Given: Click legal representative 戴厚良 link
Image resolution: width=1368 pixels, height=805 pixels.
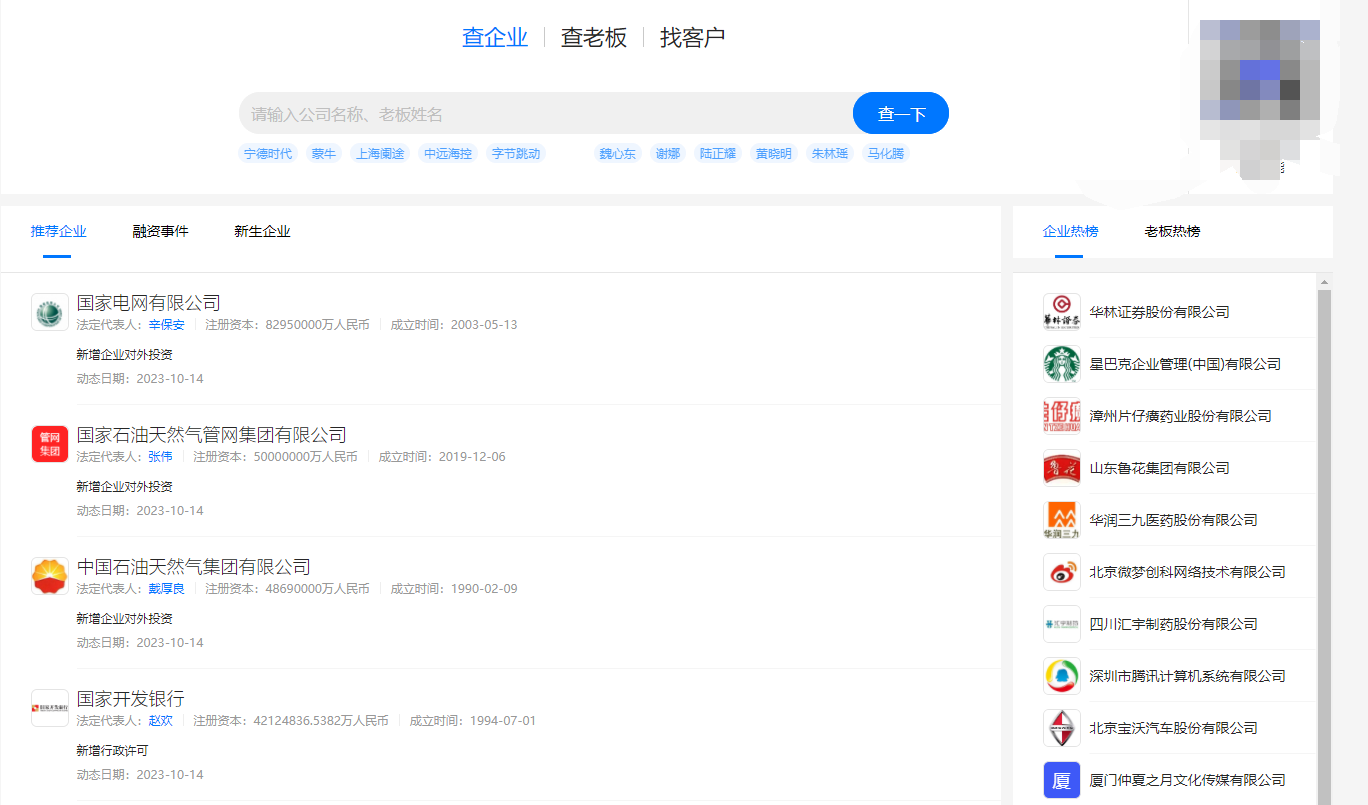Looking at the screenshot, I should [x=167, y=589].
